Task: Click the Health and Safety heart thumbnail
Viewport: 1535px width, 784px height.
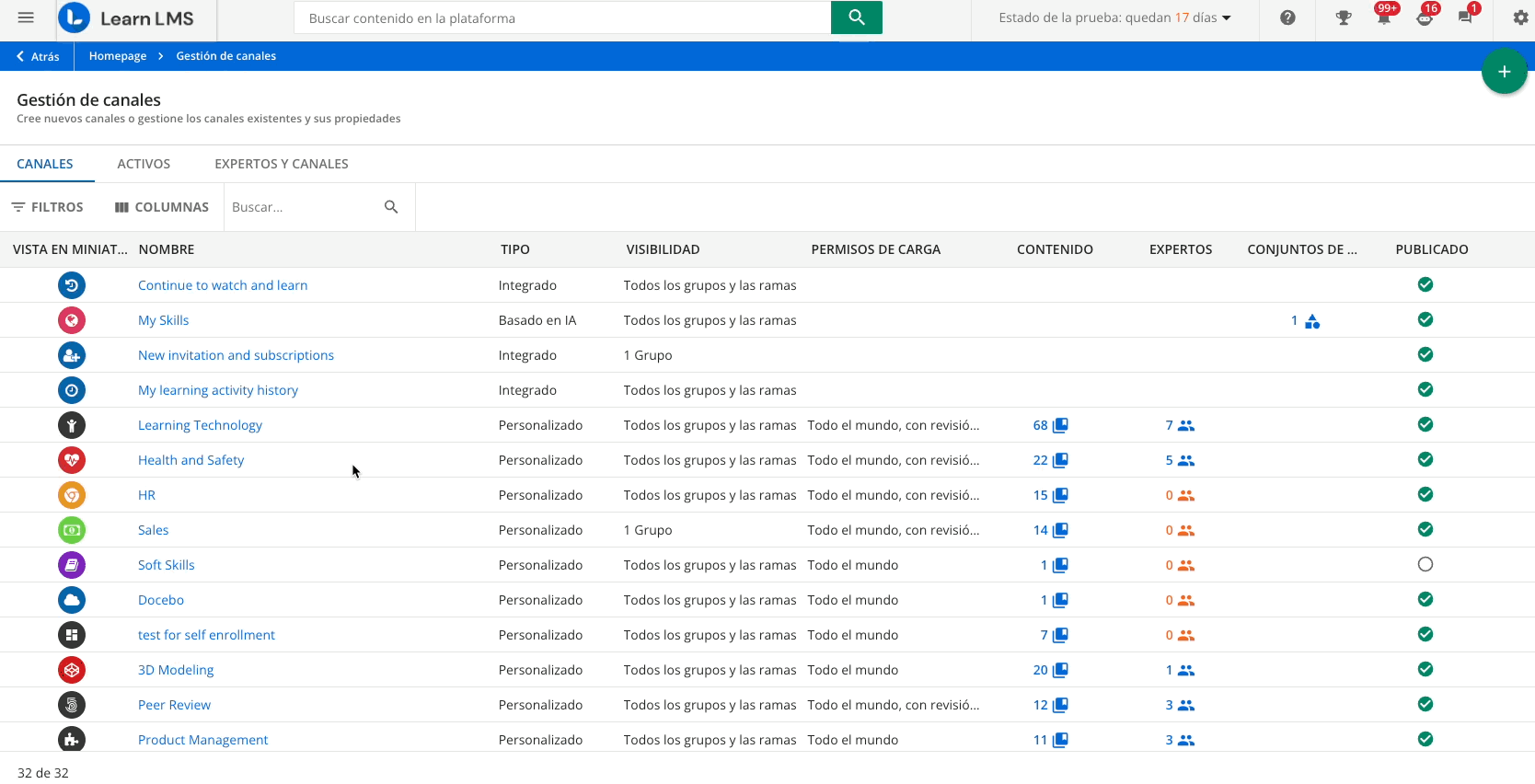Action: 72,460
